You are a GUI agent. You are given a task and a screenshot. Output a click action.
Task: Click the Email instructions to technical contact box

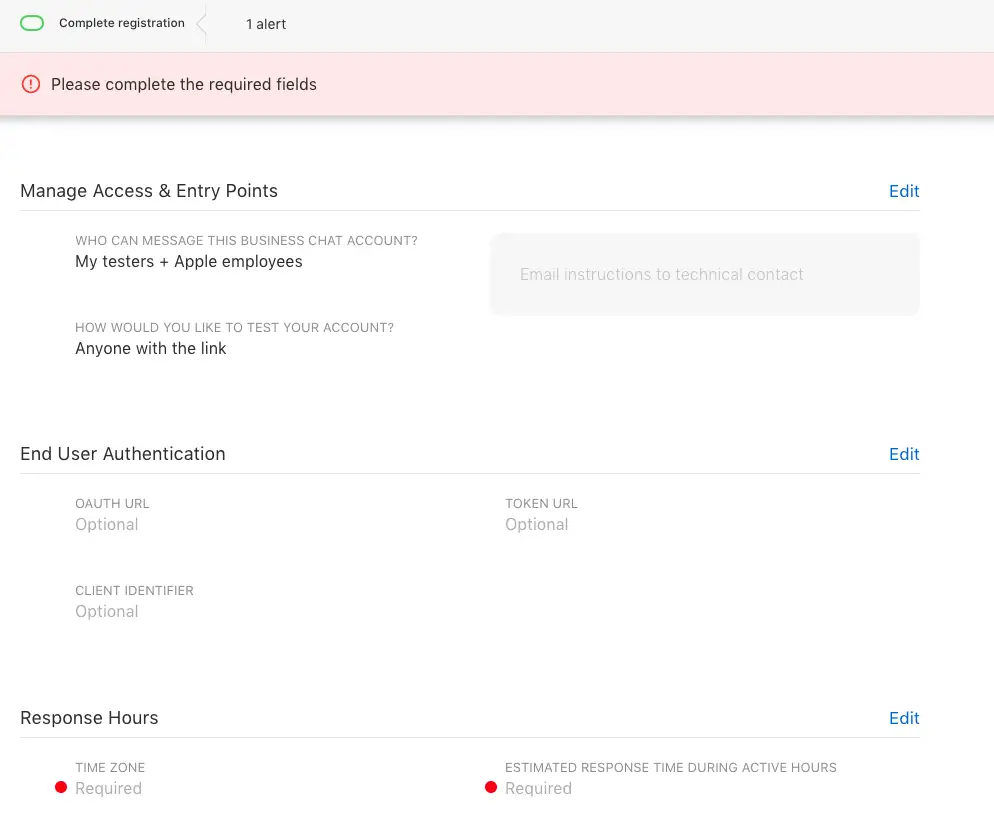pos(704,274)
